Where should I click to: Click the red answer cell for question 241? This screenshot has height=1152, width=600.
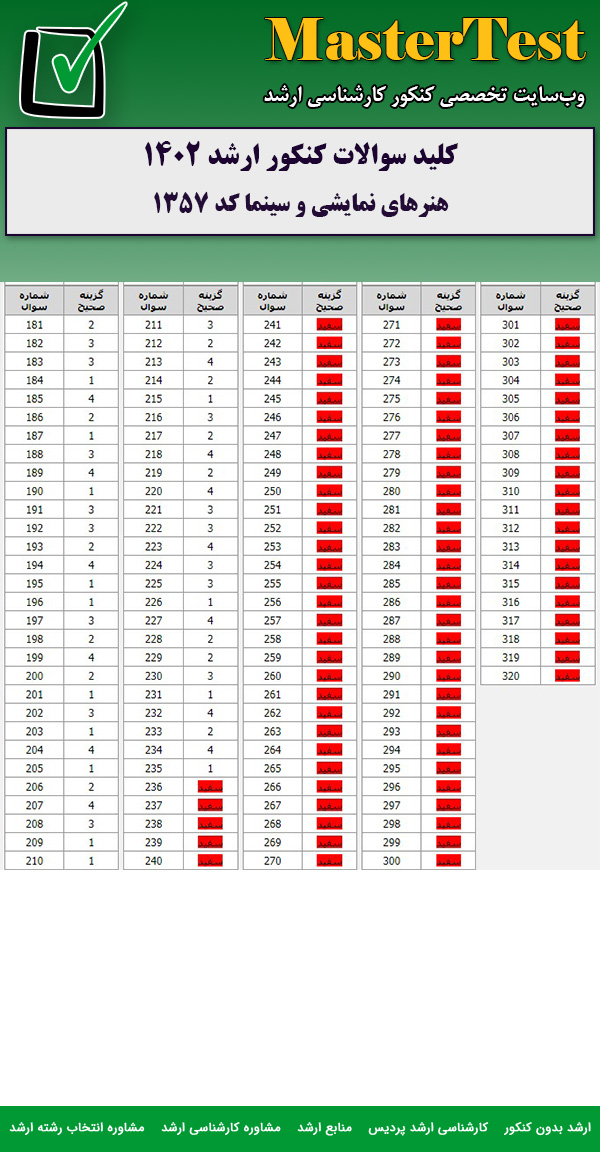pyautogui.click(x=329, y=325)
